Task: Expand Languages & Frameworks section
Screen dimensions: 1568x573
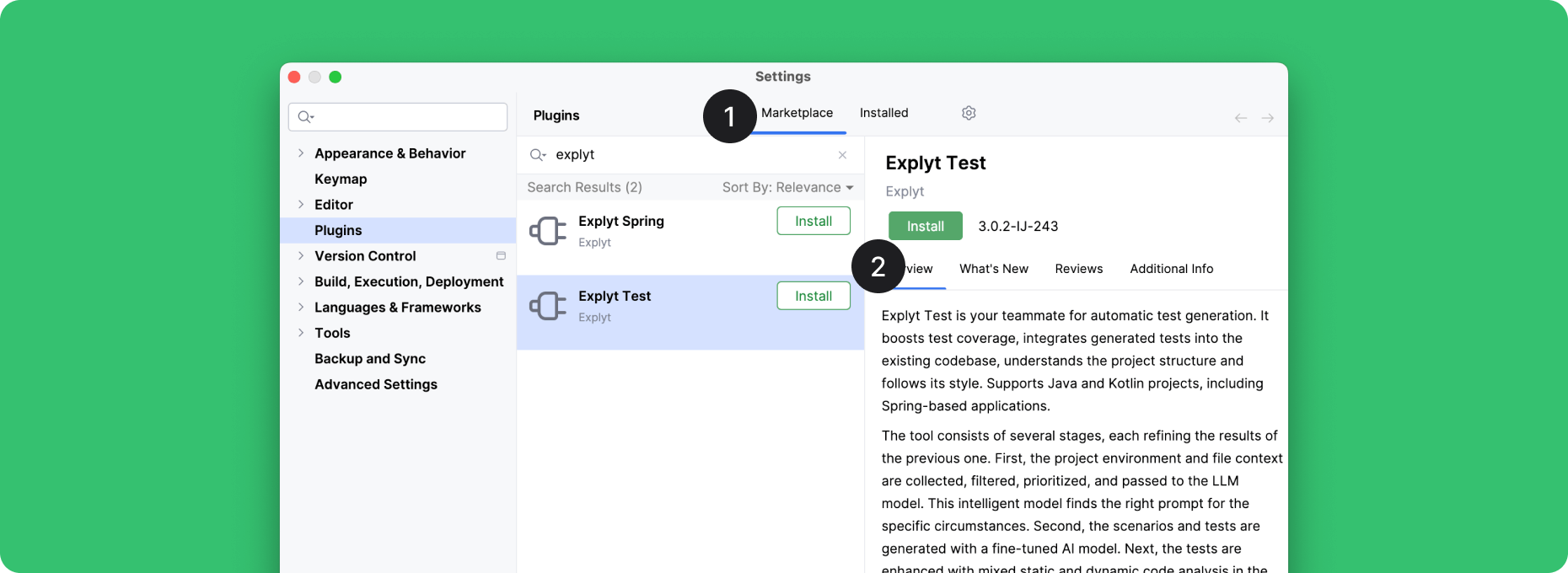Action: click(x=301, y=308)
